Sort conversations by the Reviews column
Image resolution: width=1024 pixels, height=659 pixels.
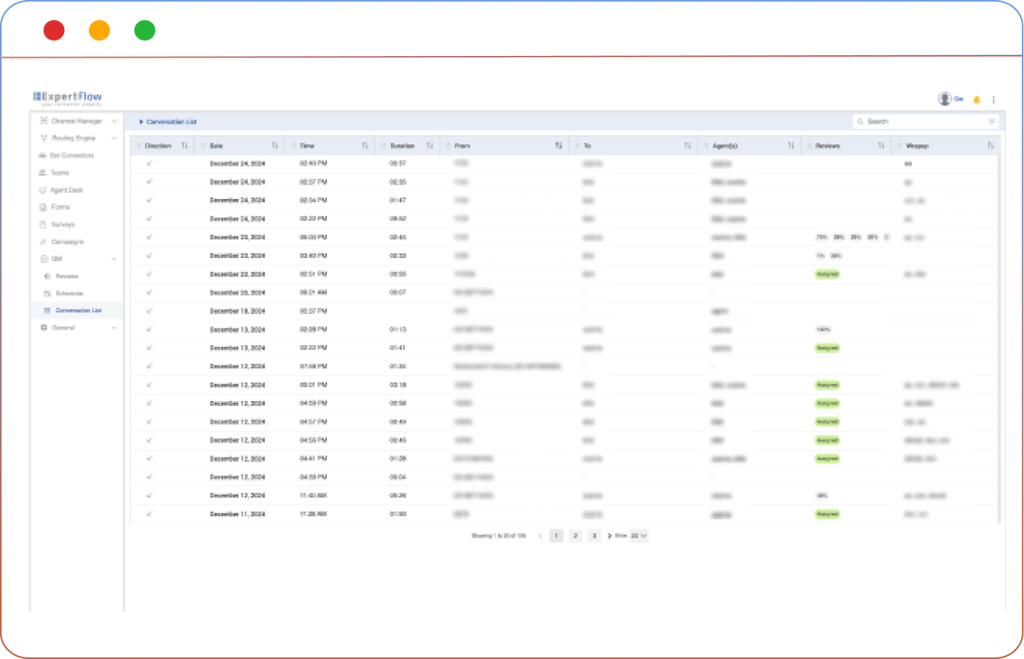(881, 146)
